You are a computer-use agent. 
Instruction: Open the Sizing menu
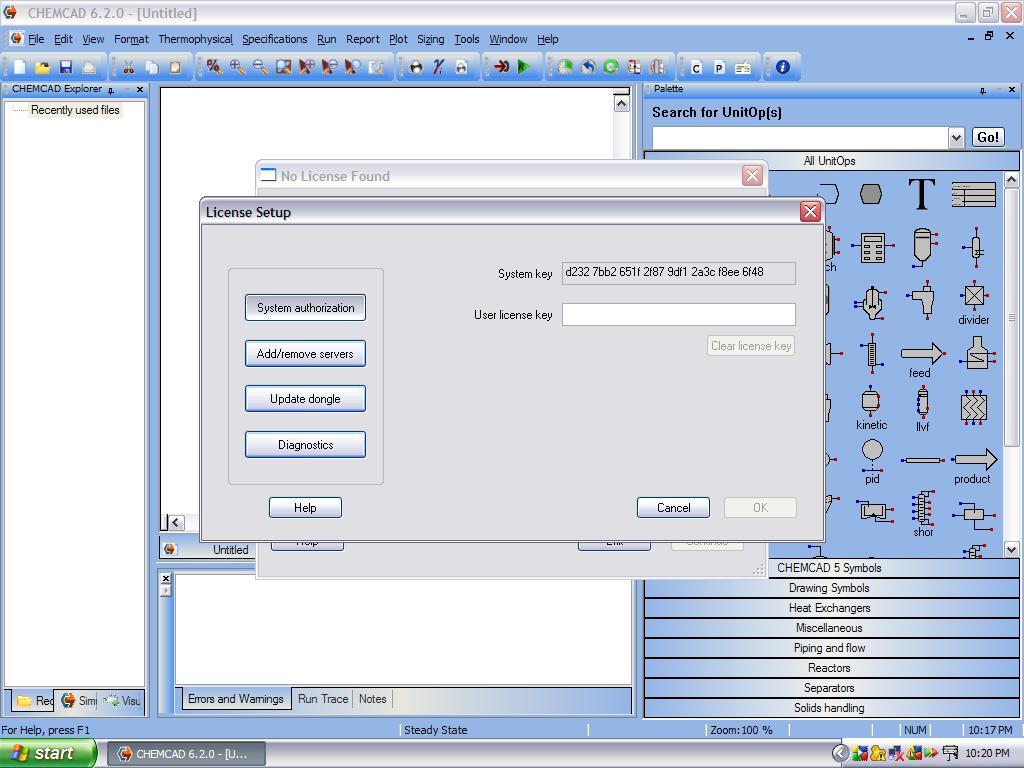pos(430,39)
